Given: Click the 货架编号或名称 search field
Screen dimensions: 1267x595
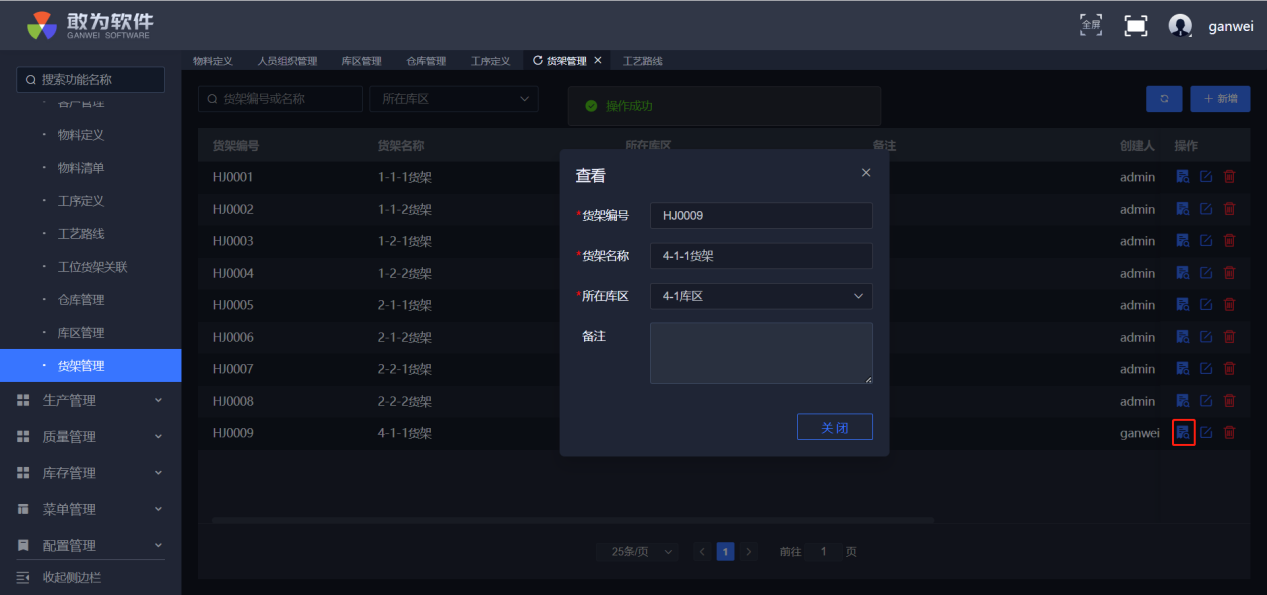Looking at the screenshot, I should click(280, 99).
